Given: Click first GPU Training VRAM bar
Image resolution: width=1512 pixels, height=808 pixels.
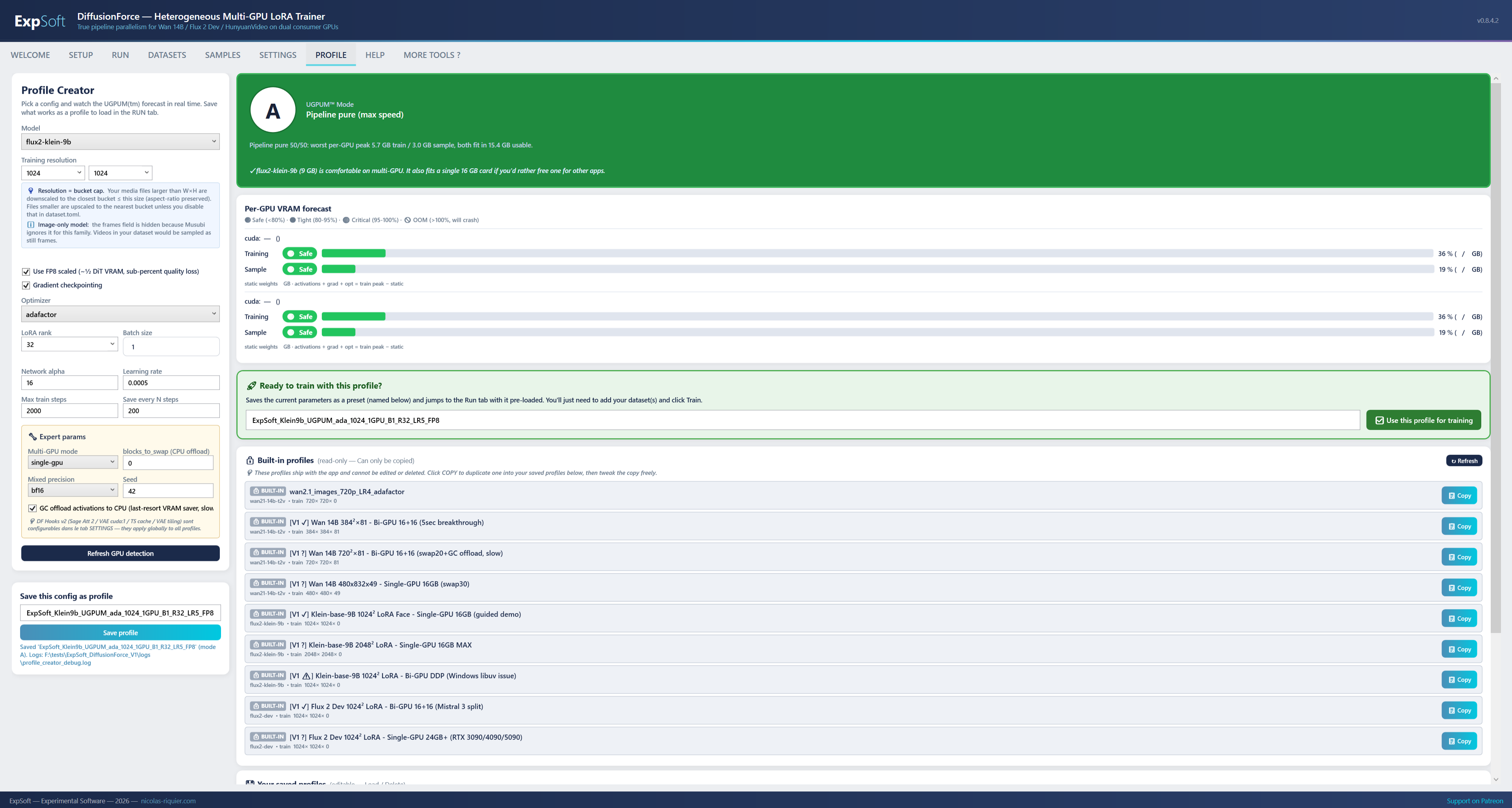Looking at the screenshot, I should click(877, 254).
